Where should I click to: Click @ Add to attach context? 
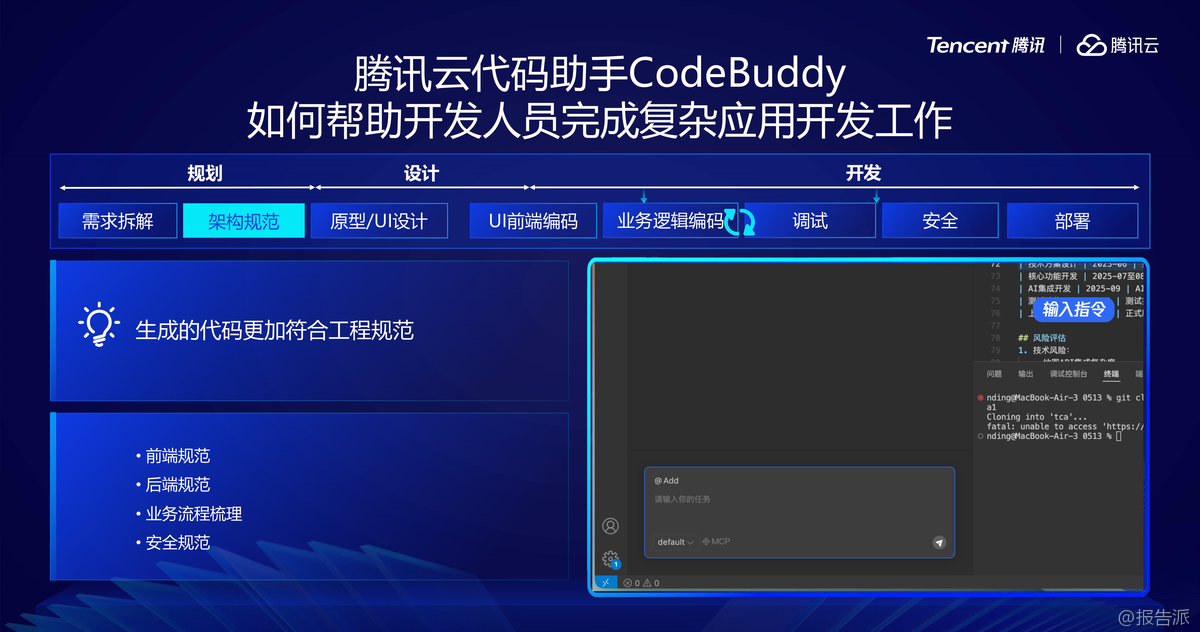pyautogui.click(x=666, y=481)
